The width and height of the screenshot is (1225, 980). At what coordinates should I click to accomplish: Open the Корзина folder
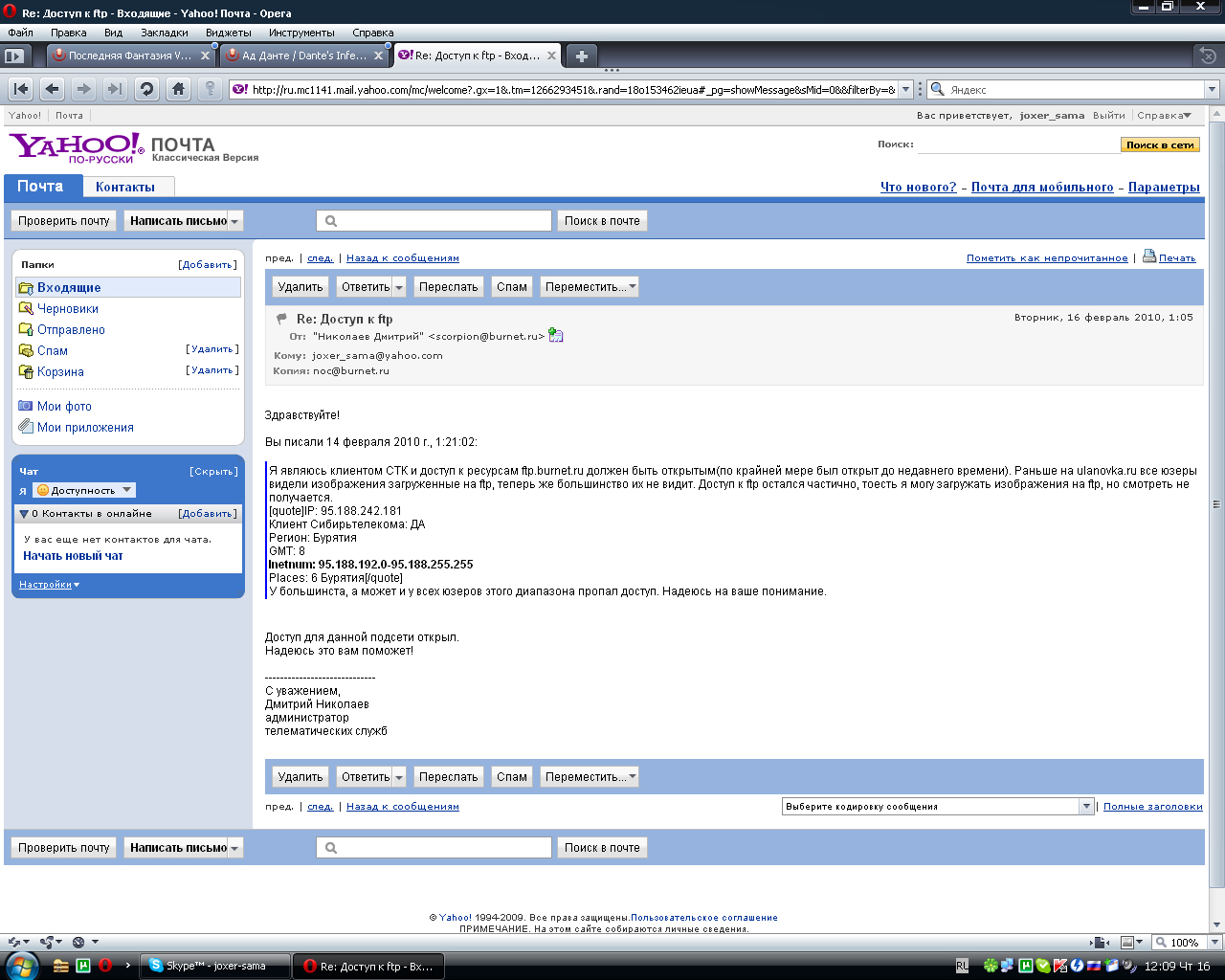60,371
